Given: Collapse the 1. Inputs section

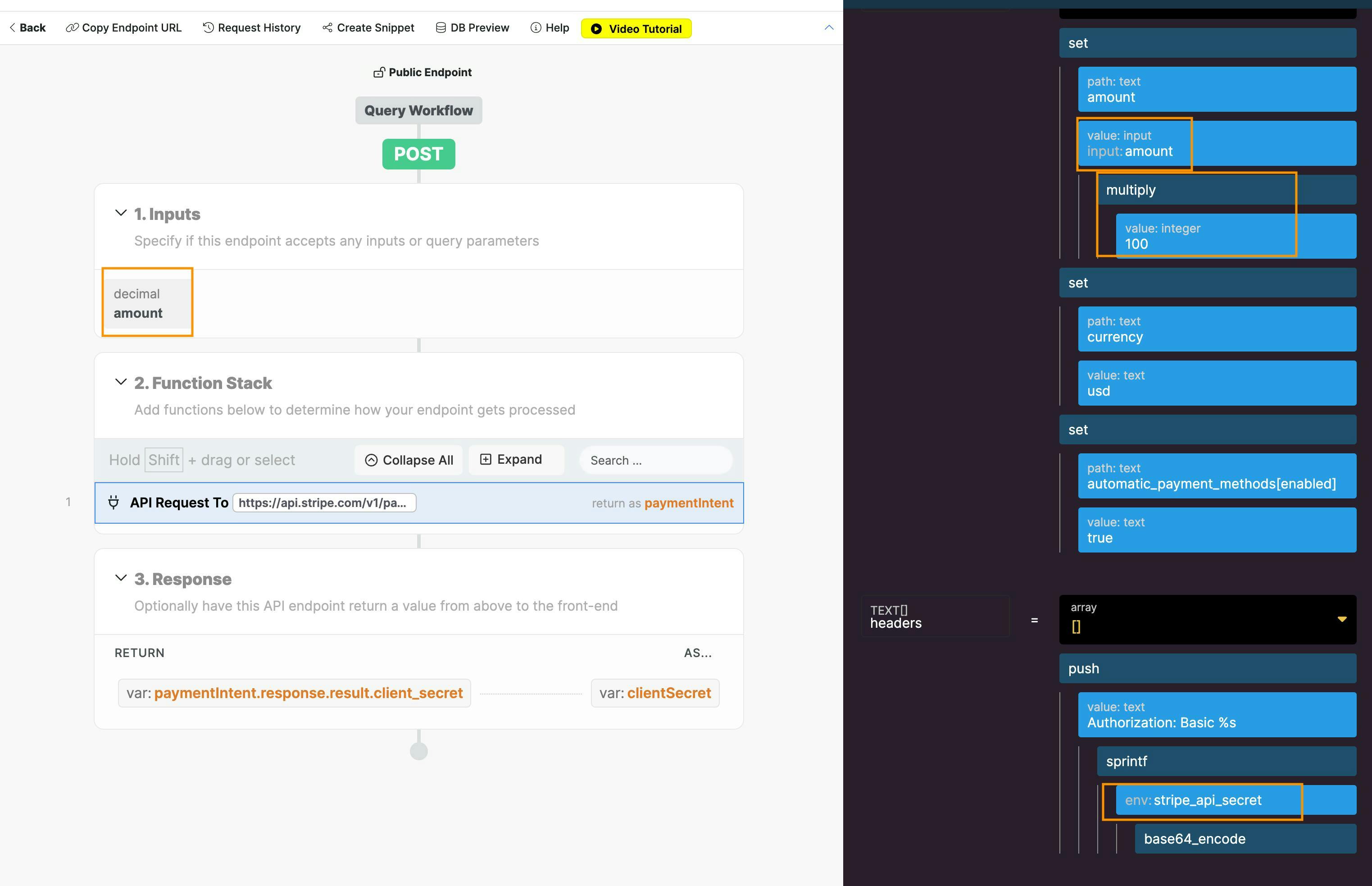Looking at the screenshot, I should click(x=121, y=213).
